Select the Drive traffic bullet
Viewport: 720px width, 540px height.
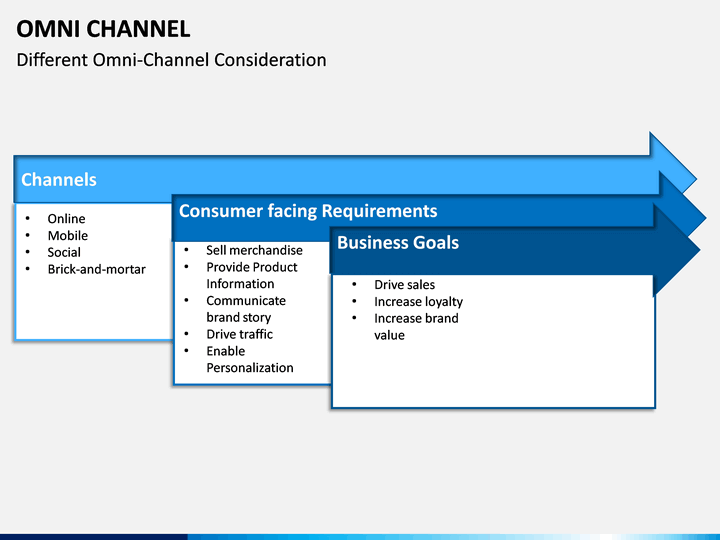click(x=240, y=334)
